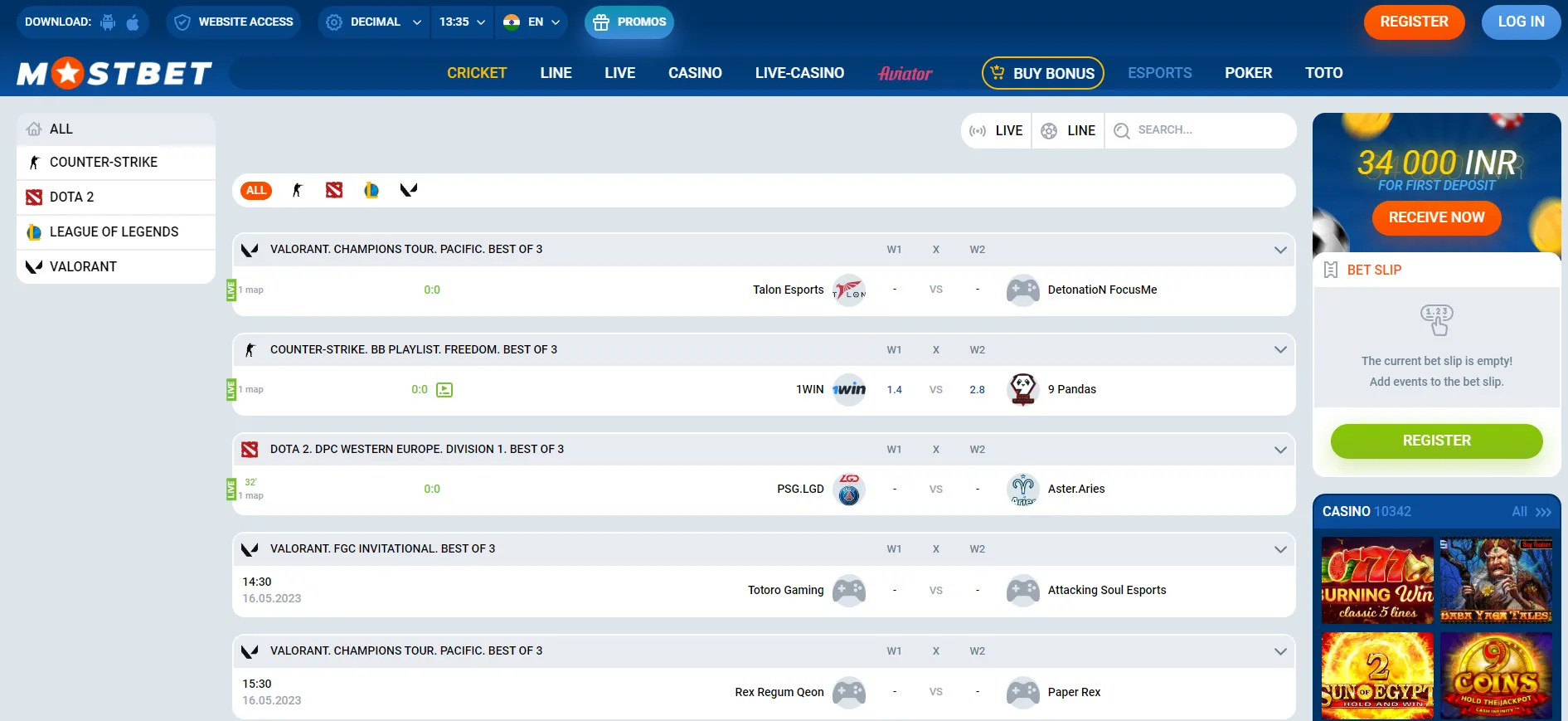The image size is (1568, 721).
Task: Filter events by Dota 2 icon in filter bar
Action: [334, 191]
